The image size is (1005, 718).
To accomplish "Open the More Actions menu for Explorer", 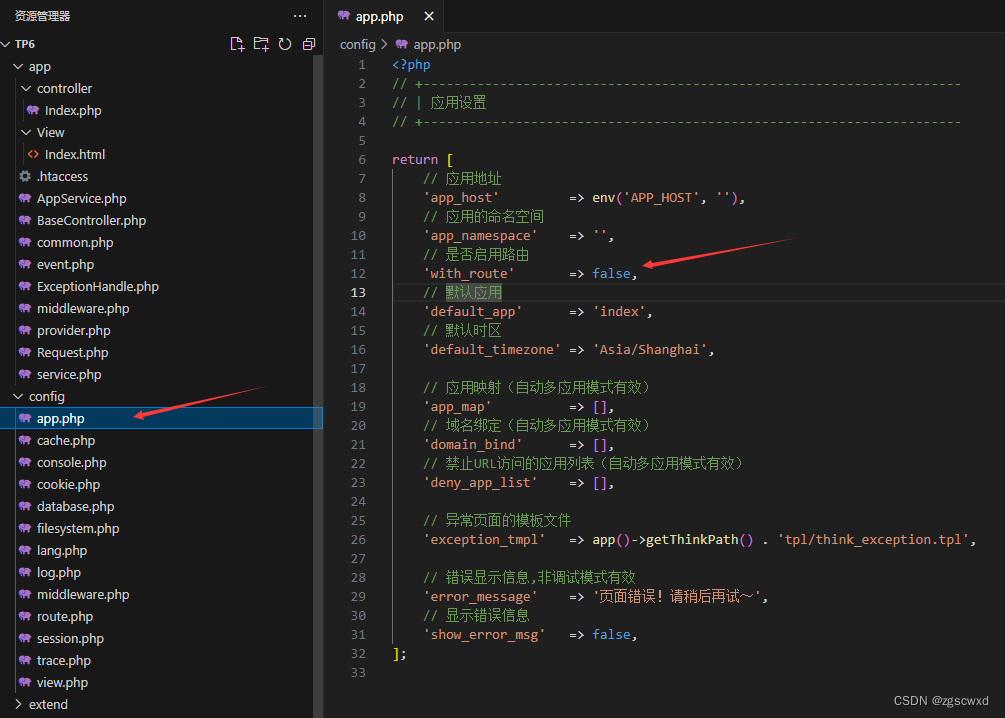I will (x=299, y=15).
